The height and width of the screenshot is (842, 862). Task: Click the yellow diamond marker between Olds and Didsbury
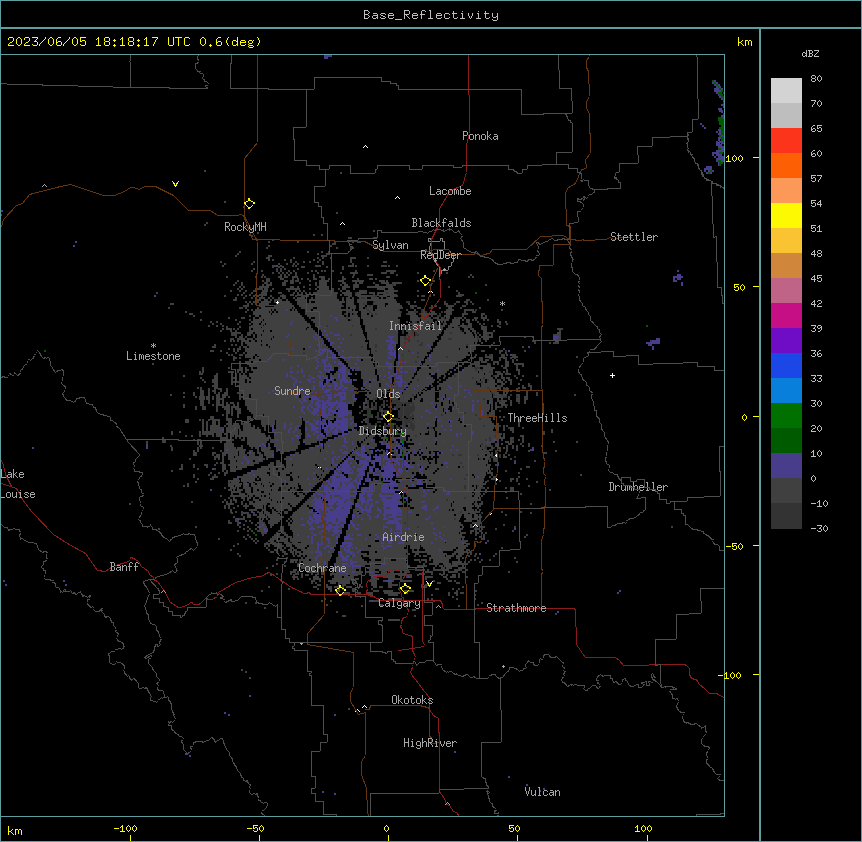(x=388, y=416)
